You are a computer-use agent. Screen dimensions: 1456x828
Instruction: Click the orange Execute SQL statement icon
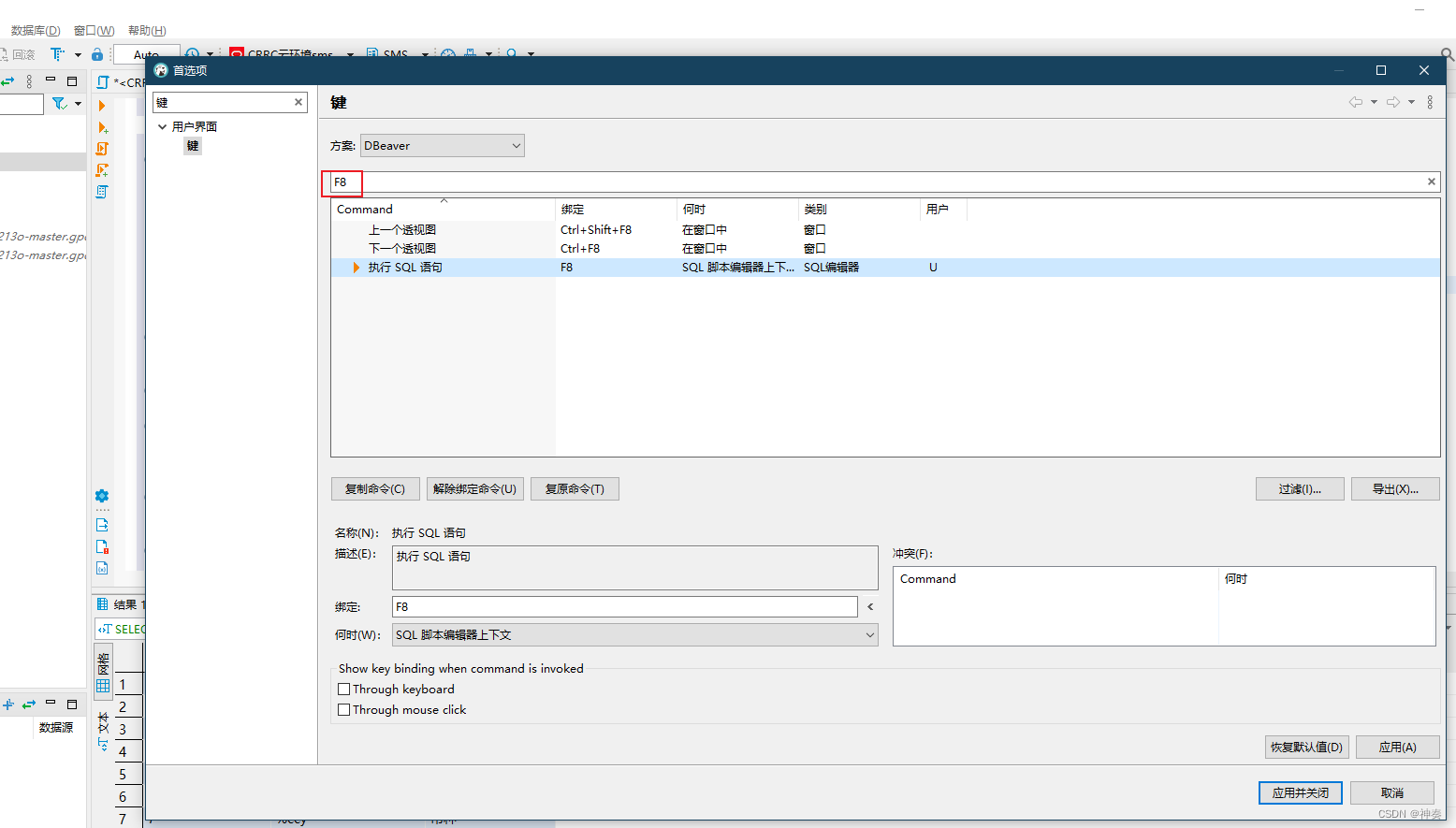tap(102, 106)
